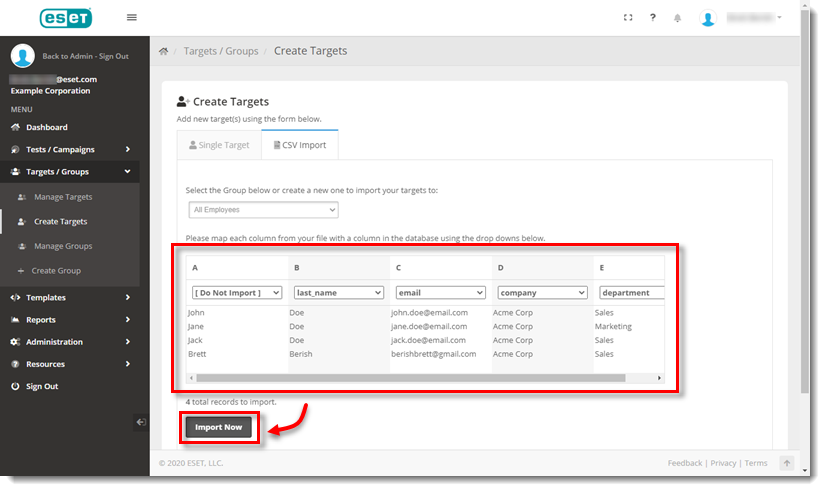
Task: Click the table's horizontal scrollbar
Action: [410, 378]
